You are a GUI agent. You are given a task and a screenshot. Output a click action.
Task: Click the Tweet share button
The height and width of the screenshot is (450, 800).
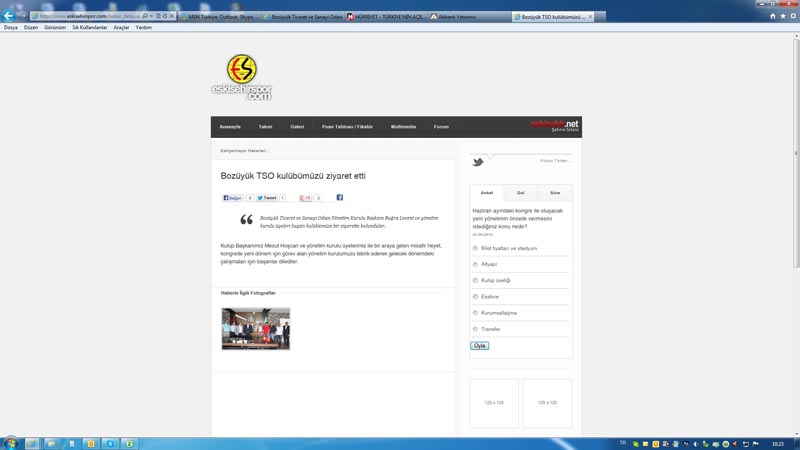266,198
